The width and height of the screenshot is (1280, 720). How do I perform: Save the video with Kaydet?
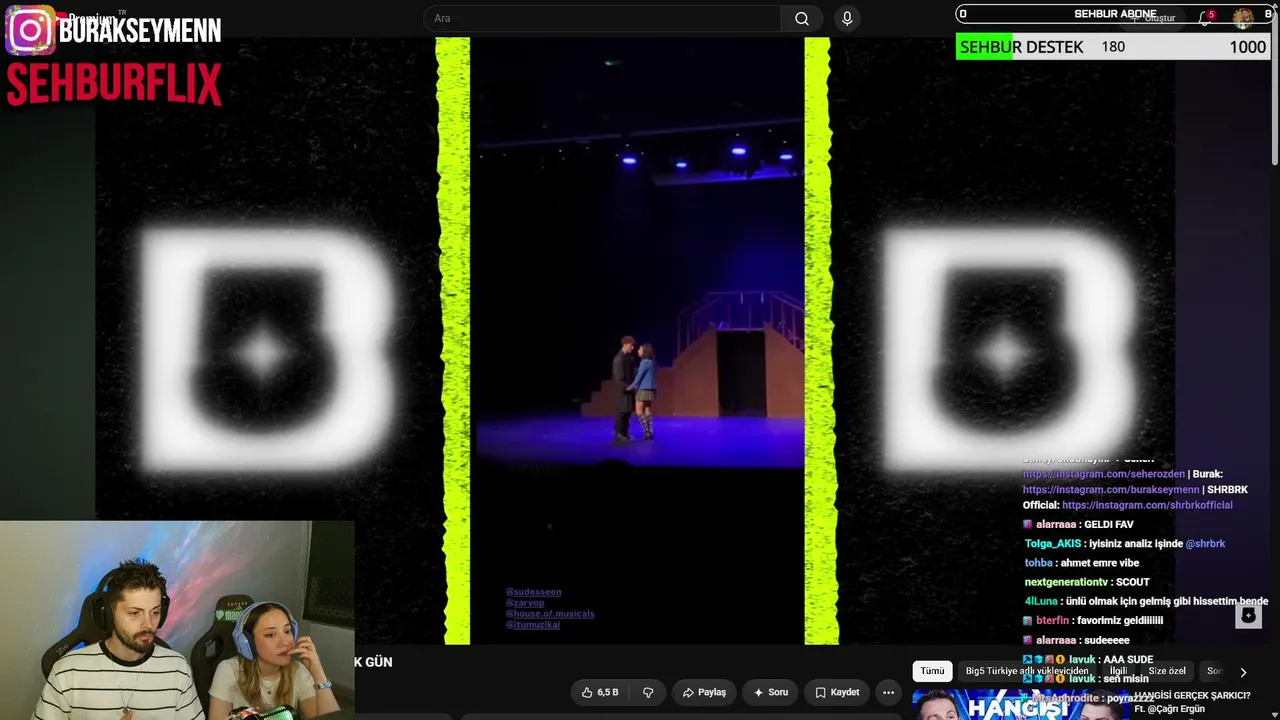pos(837,692)
